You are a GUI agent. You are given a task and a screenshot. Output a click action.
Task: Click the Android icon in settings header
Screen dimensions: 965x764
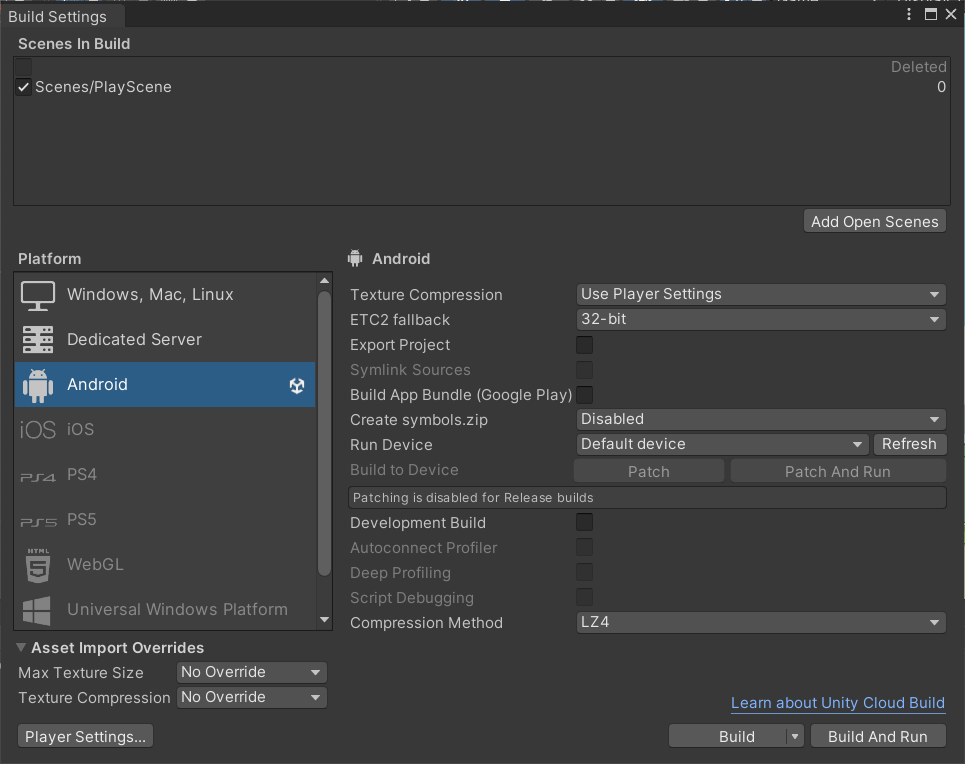click(355, 259)
